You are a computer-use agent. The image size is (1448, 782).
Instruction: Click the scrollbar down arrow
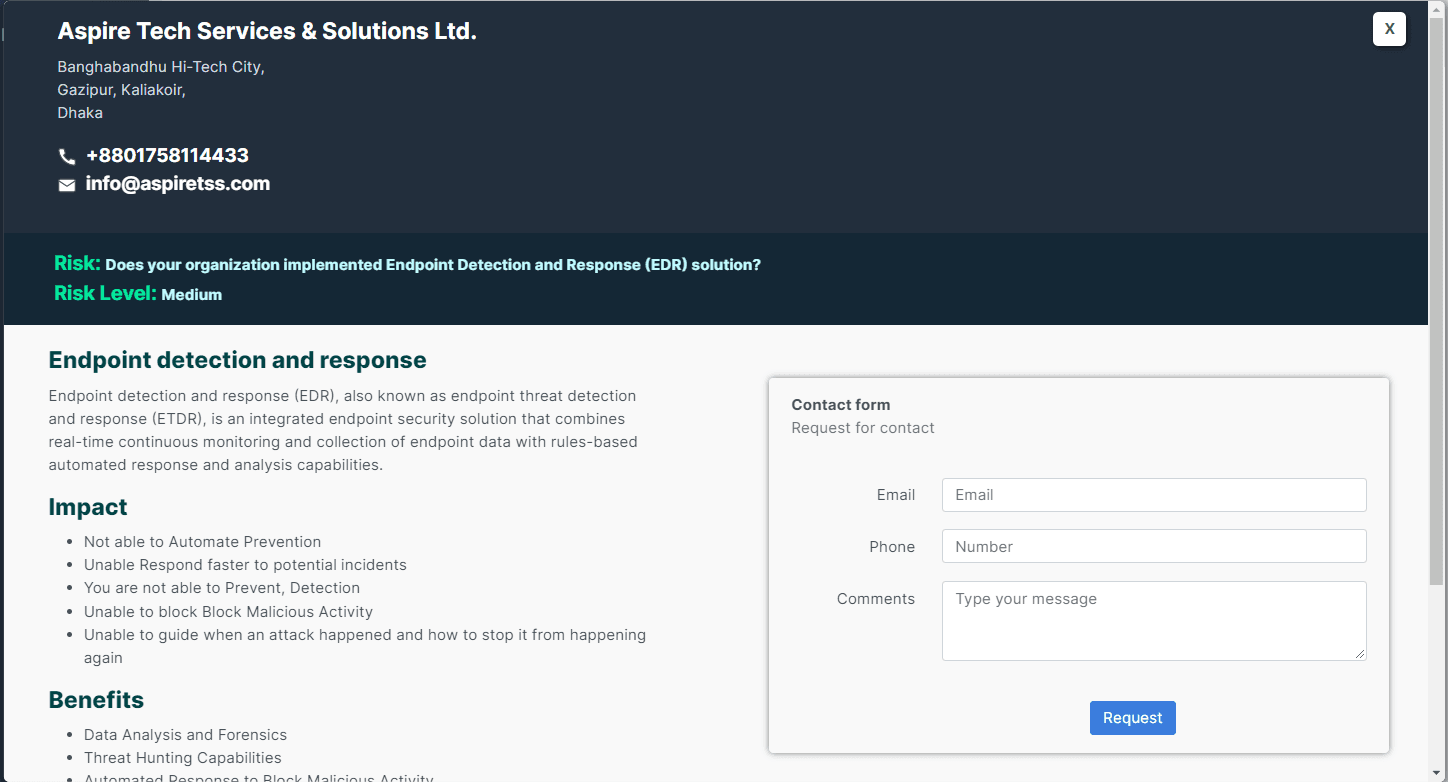click(1437, 774)
